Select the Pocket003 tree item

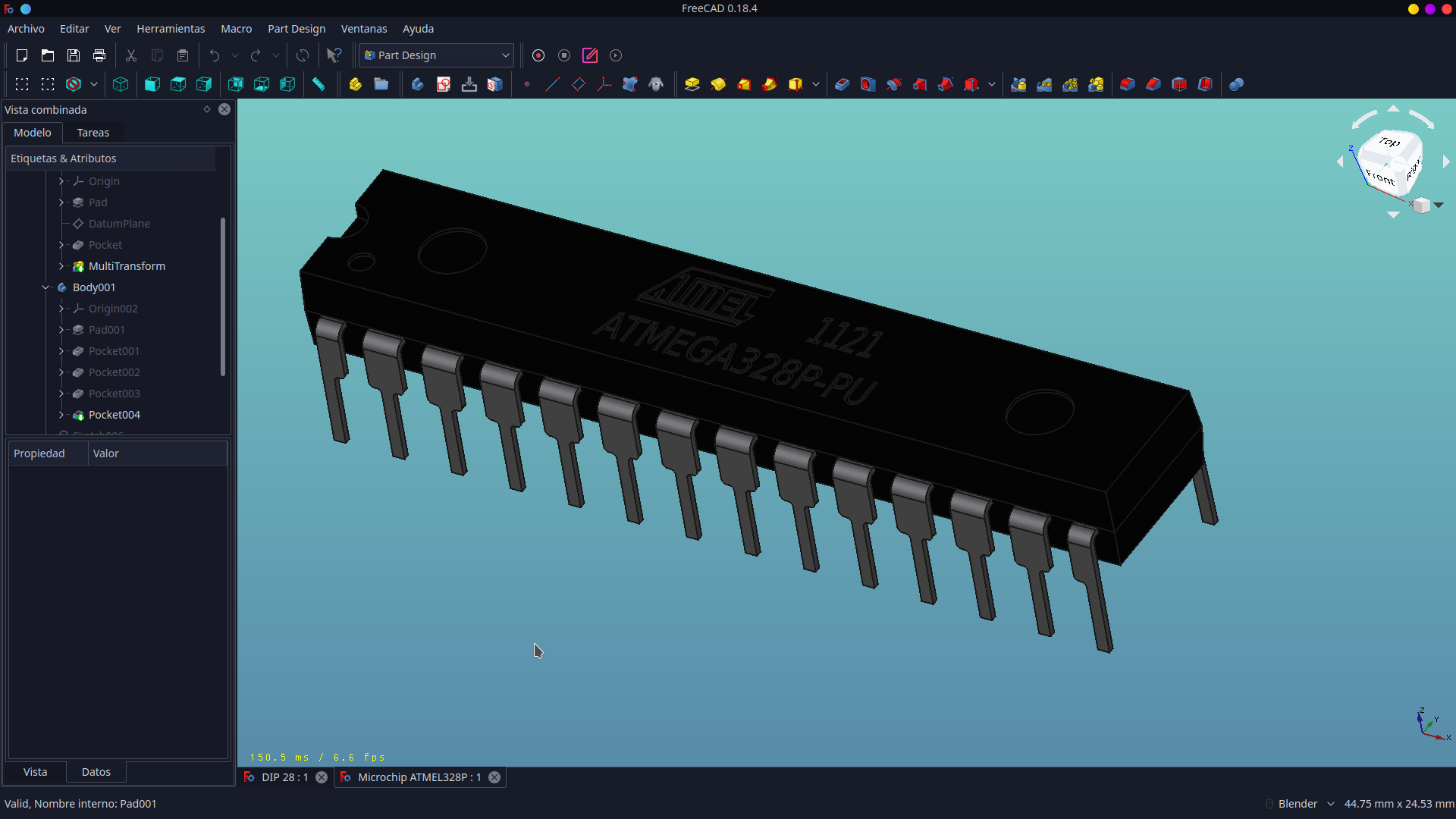(x=115, y=394)
